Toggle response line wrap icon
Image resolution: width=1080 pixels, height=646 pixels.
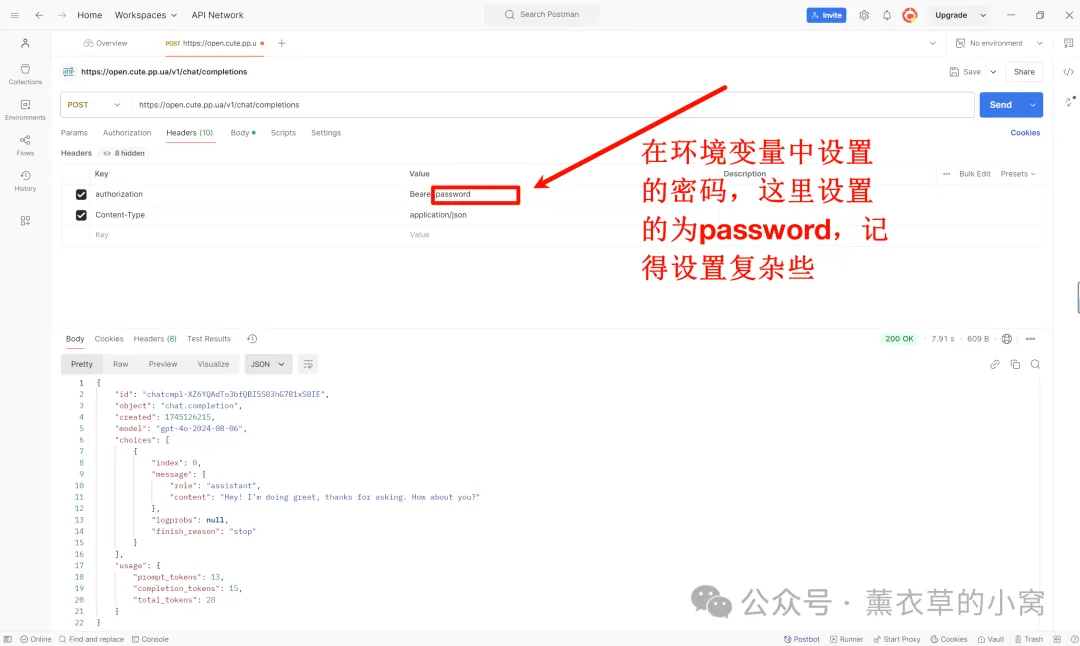pos(308,364)
